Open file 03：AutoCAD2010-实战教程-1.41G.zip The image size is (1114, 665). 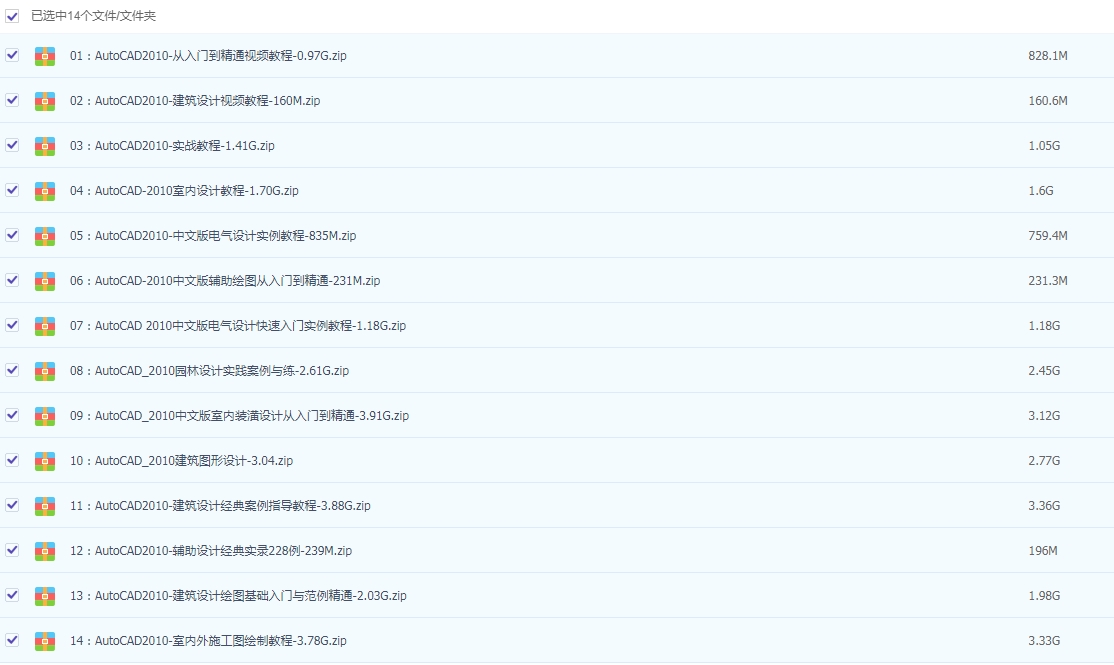click(x=172, y=146)
